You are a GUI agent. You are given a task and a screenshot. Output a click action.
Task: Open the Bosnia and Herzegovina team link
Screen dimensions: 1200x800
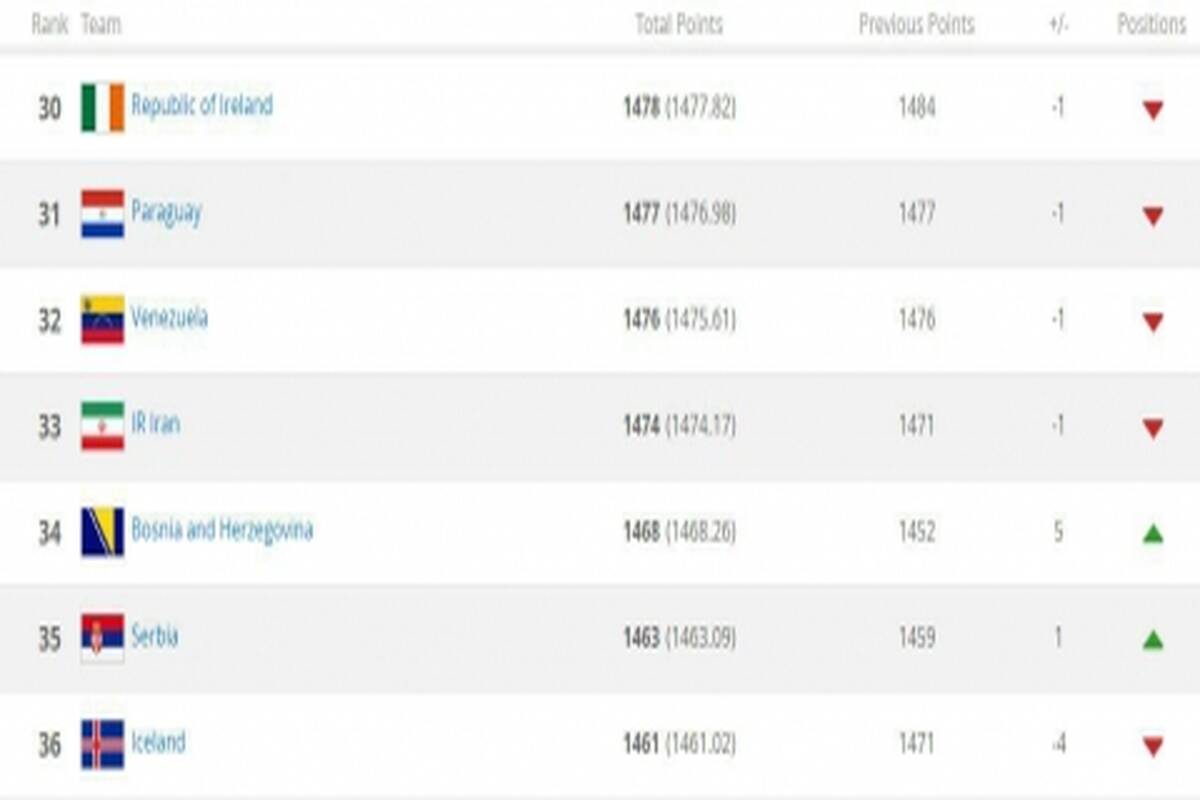pyautogui.click(x=222, y=531)
